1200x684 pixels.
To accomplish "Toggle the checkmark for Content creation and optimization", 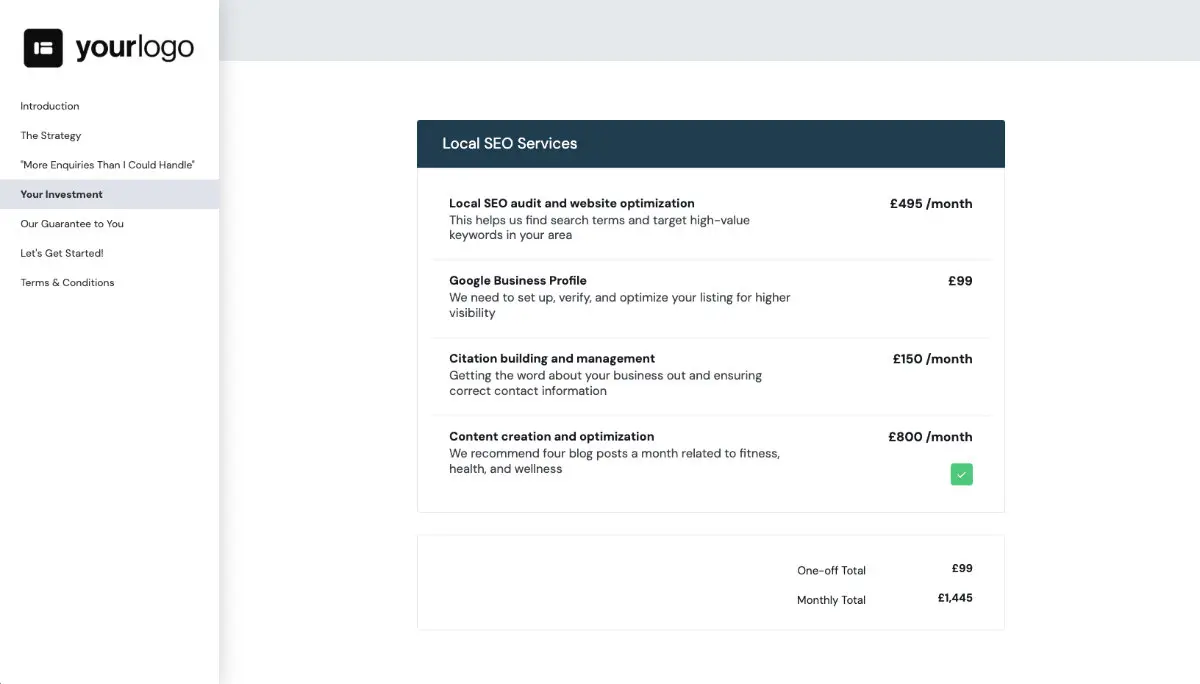I will coord(961,474).
